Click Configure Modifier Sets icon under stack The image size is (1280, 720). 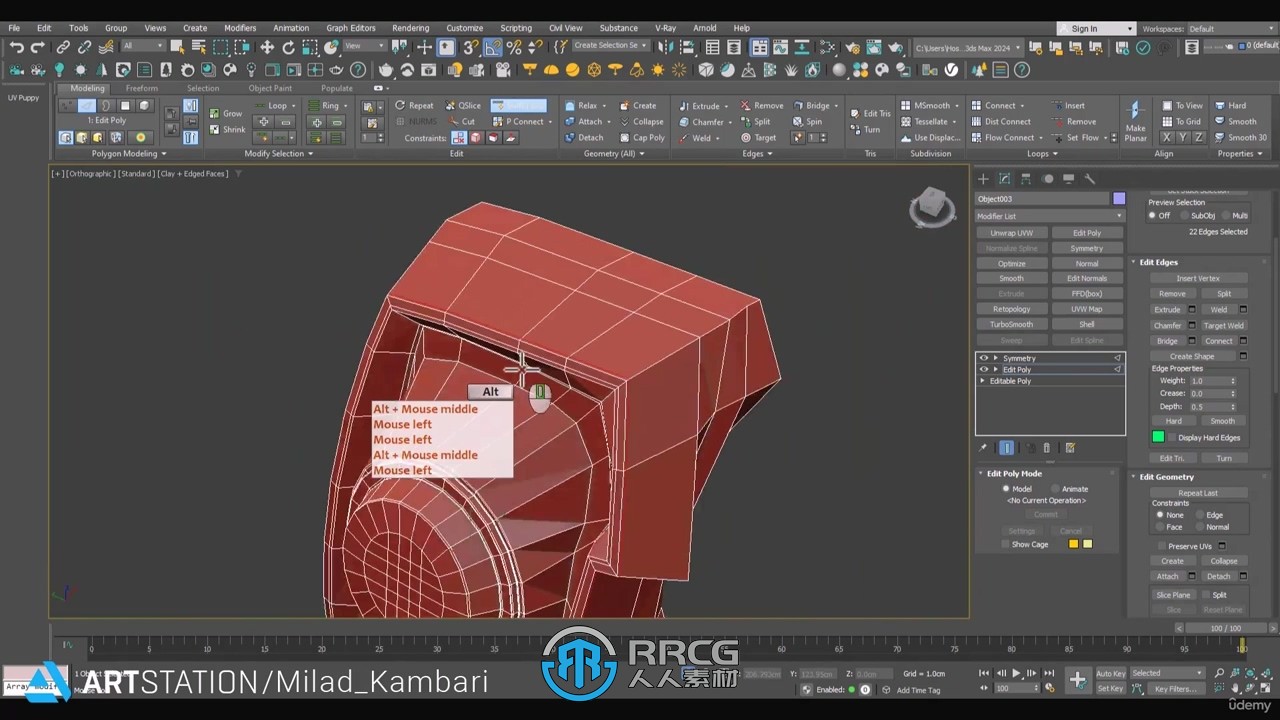click(1070, 448)
